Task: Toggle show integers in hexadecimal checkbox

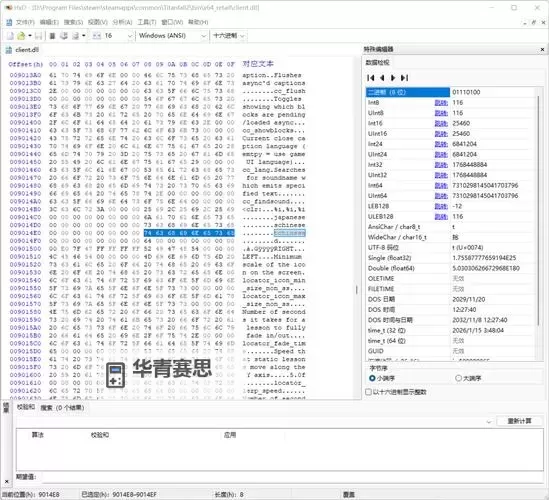Action: (368, 392)
